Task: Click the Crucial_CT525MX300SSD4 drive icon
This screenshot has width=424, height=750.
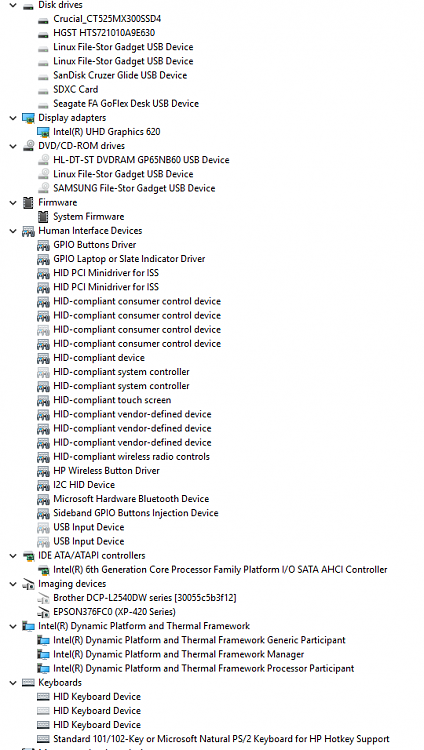Action: click(x=44, y=20)
